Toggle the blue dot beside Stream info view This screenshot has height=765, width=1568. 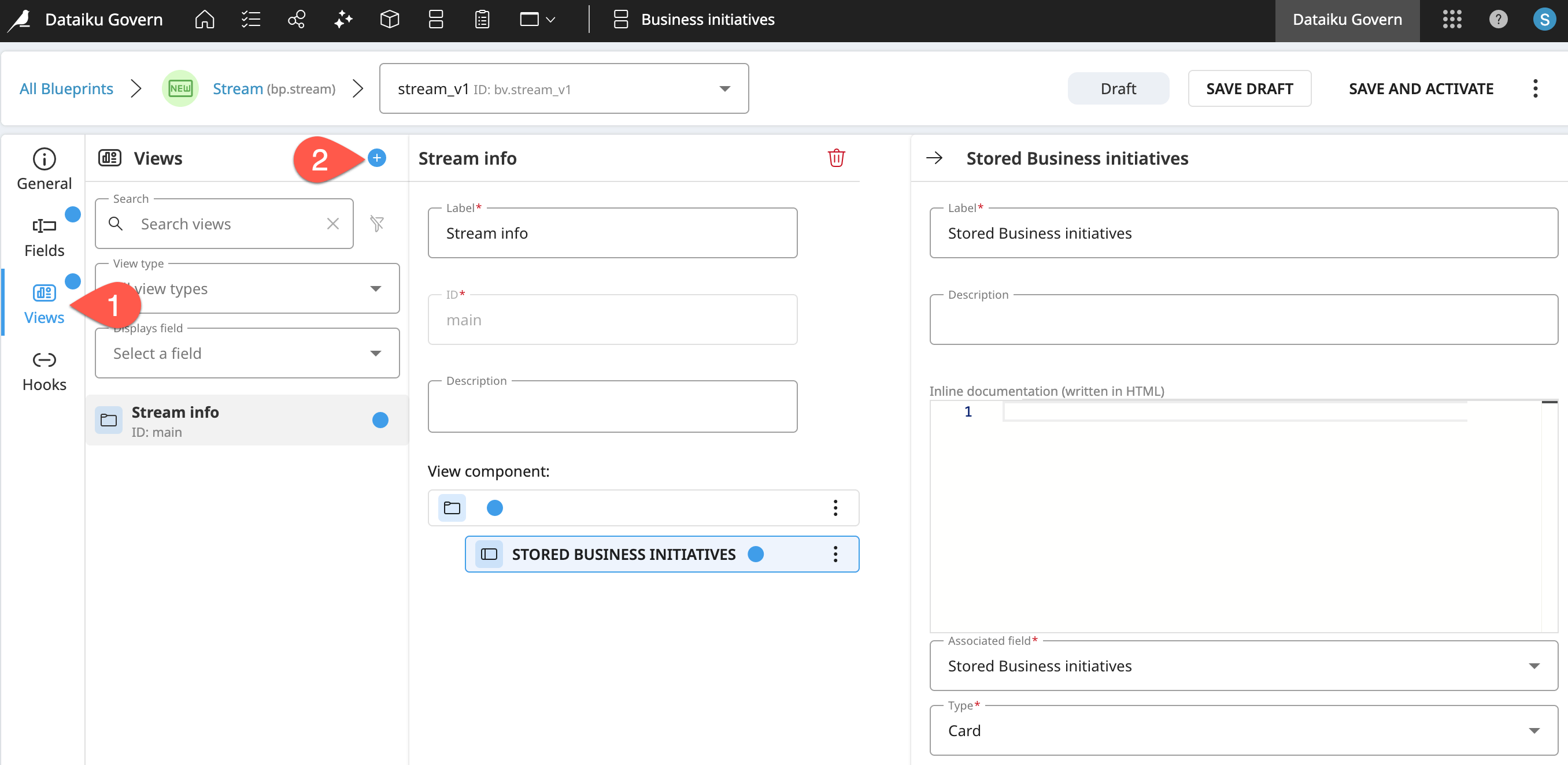point(380,419)
